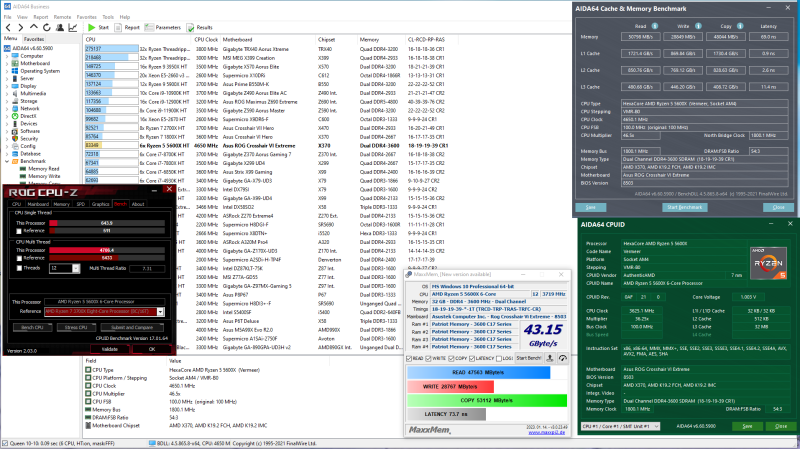
Task: Switch to Favorites tab in left panel
Action: [x=34, y=39]
